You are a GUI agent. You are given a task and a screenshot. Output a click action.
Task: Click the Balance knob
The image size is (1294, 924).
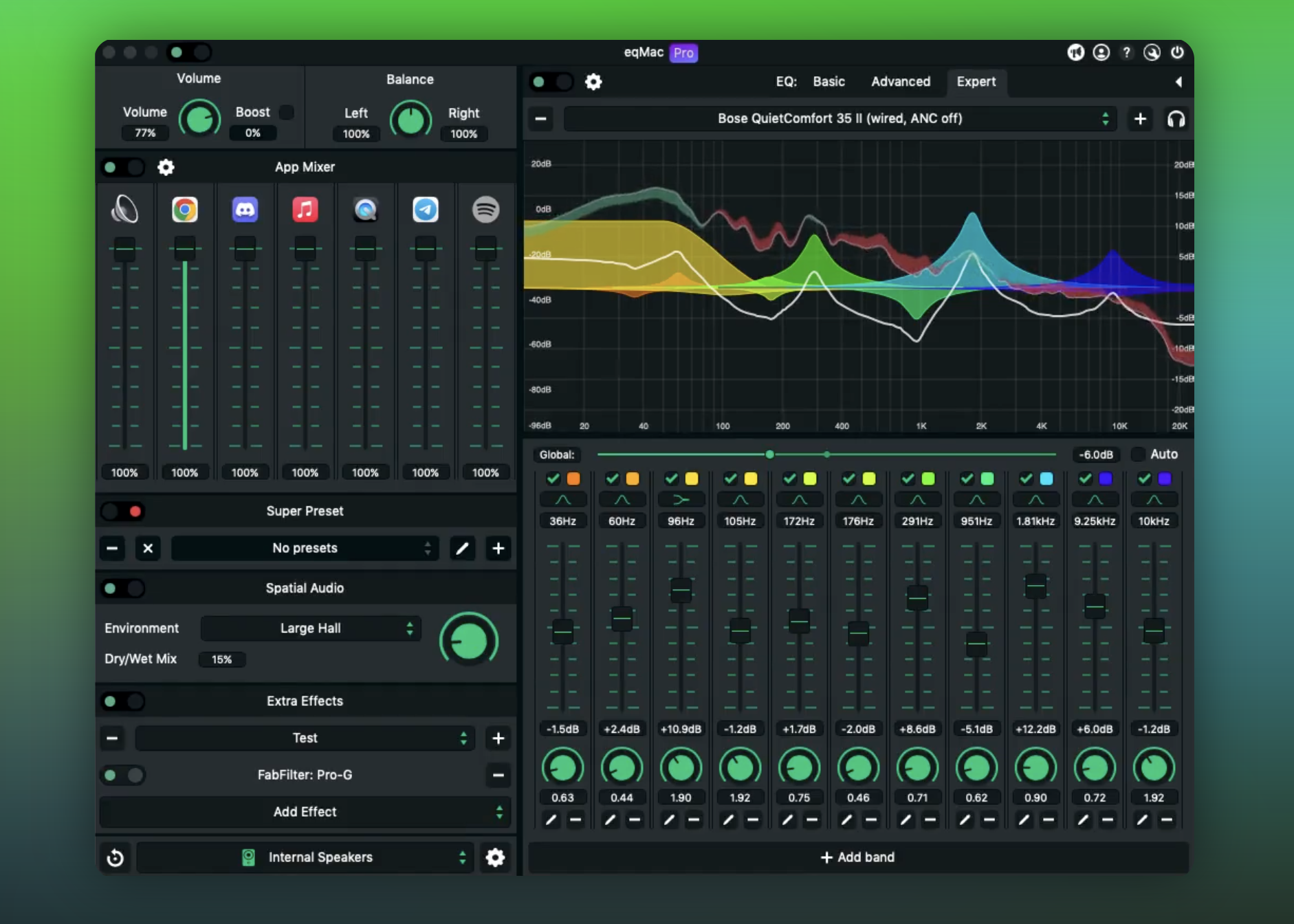[x=410, y=120]
